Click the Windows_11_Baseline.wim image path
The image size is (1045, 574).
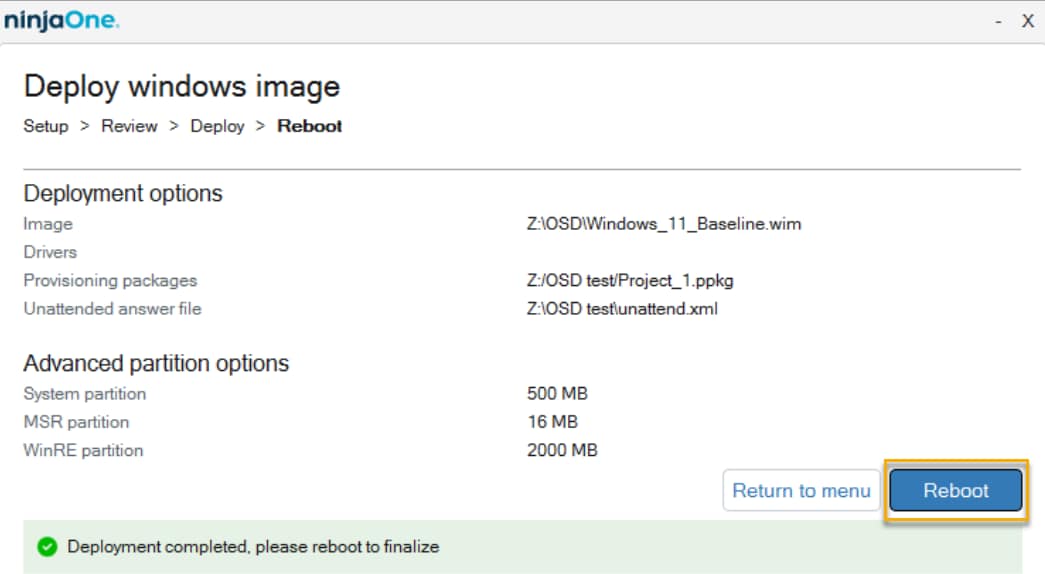click(664, 224)
